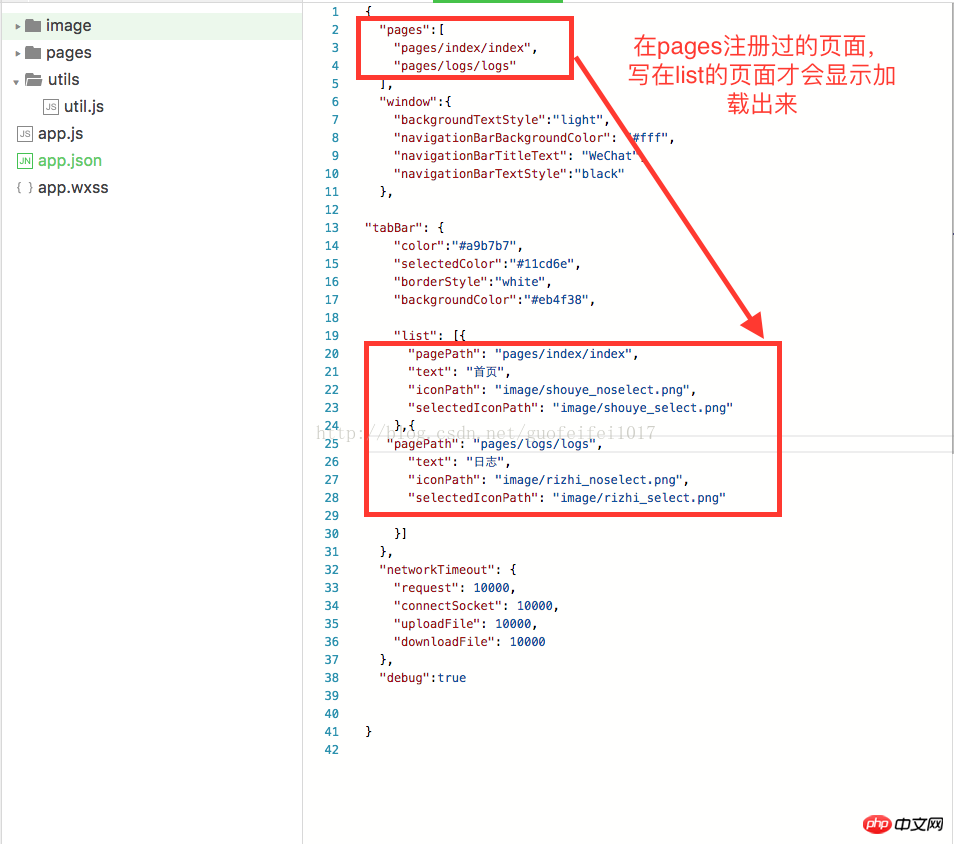The width and height of the screenshot is (954, 844).
Task: Click the "text": "首页" line
Action: pos(459,372)
